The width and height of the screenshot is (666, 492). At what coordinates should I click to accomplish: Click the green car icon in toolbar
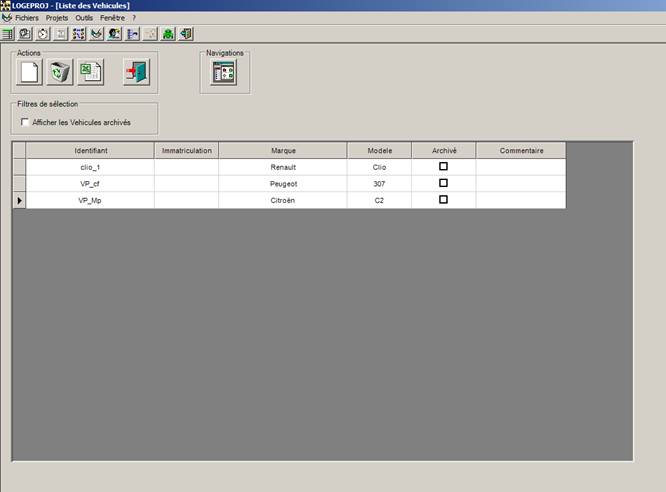click(x=168, y=33)
